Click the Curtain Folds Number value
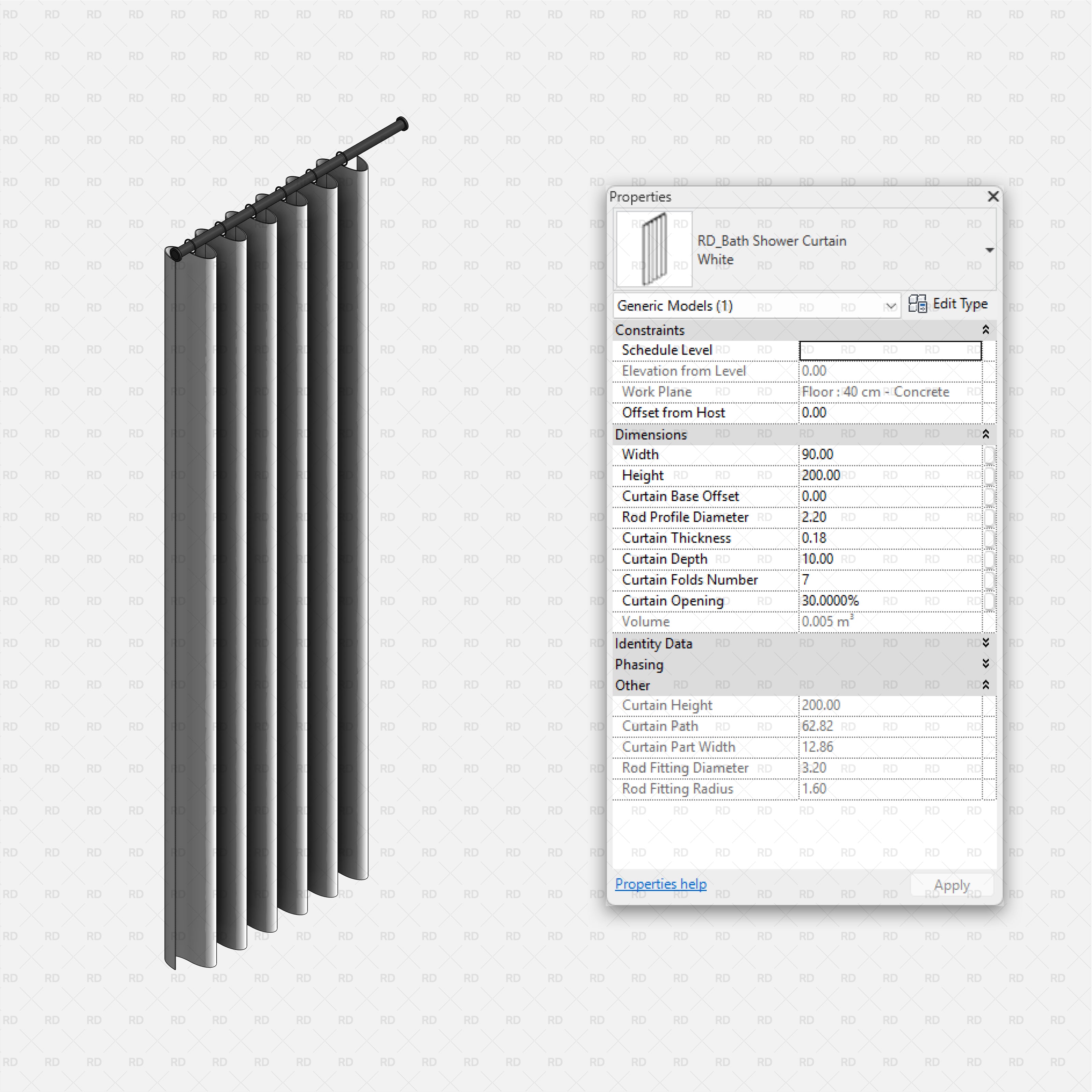 [x=890, y=580]
